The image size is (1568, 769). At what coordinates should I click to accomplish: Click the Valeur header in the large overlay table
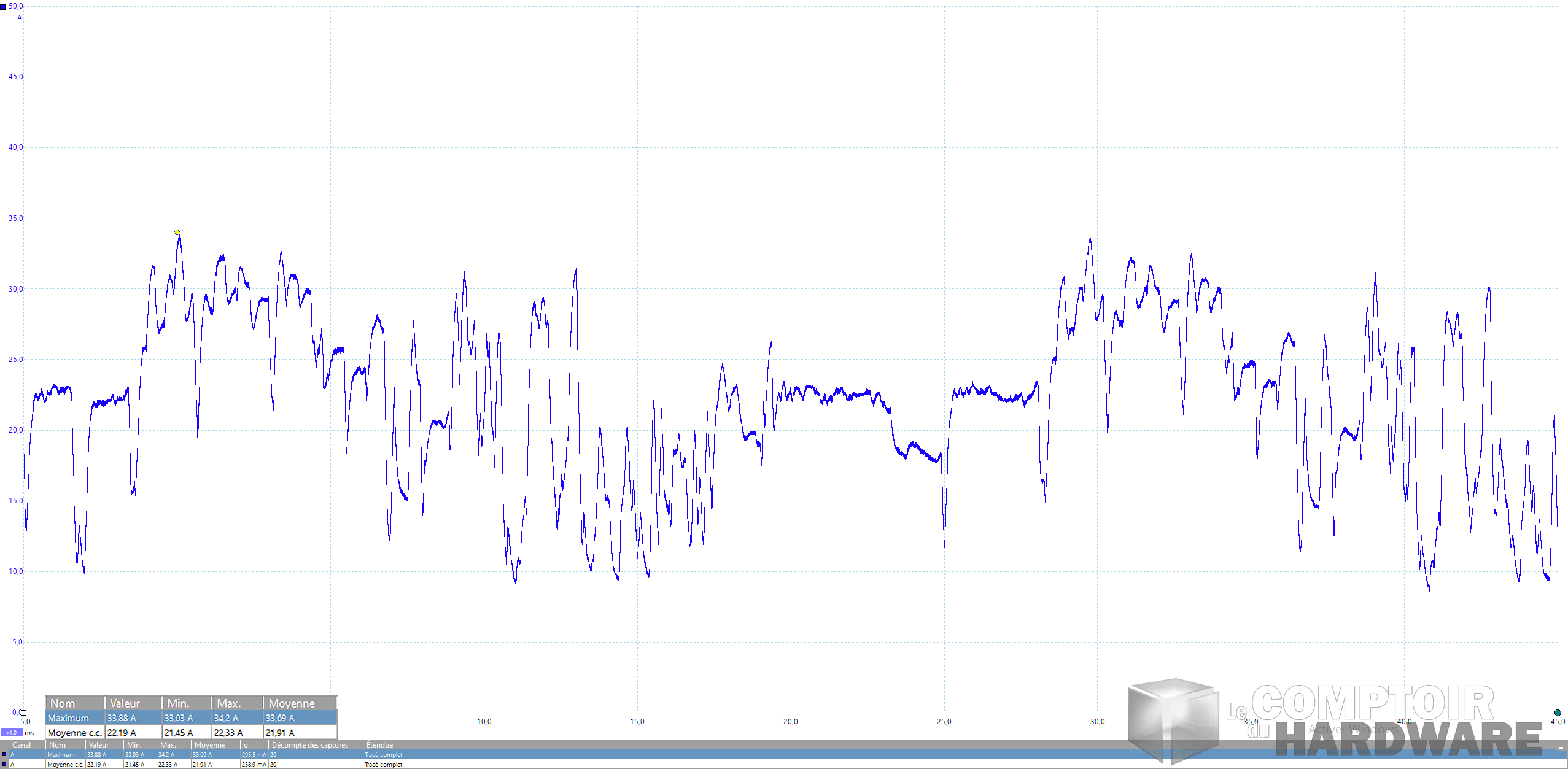[x=125, y=703]
